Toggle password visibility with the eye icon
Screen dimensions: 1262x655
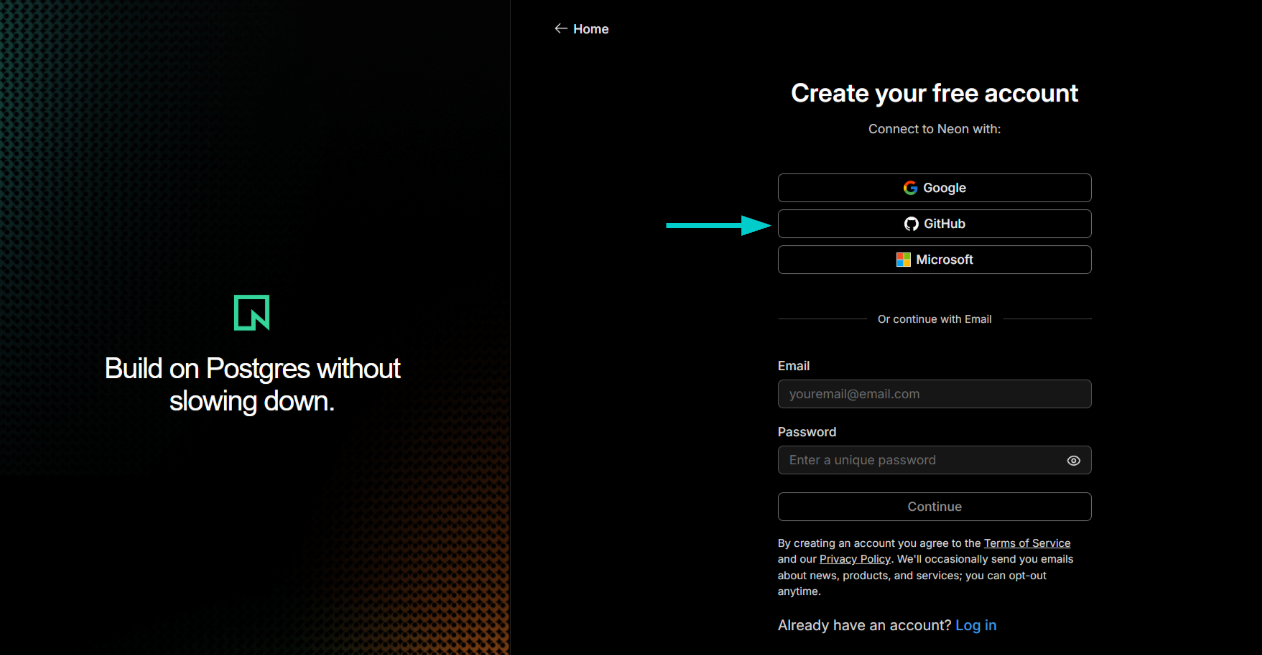click(x=1073, y=460)
